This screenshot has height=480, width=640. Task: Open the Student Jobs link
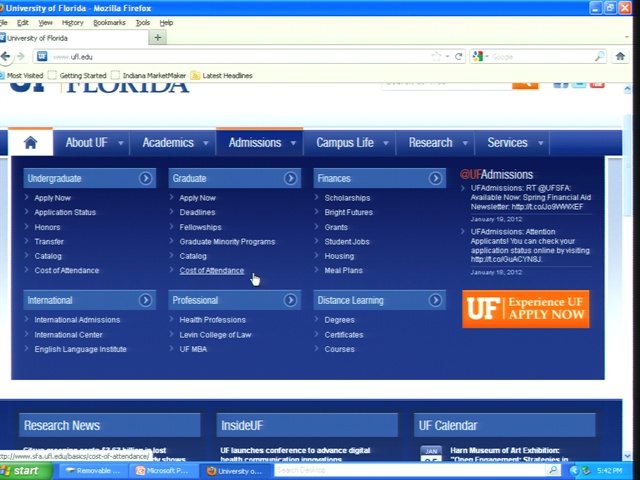tap(347, 242)
